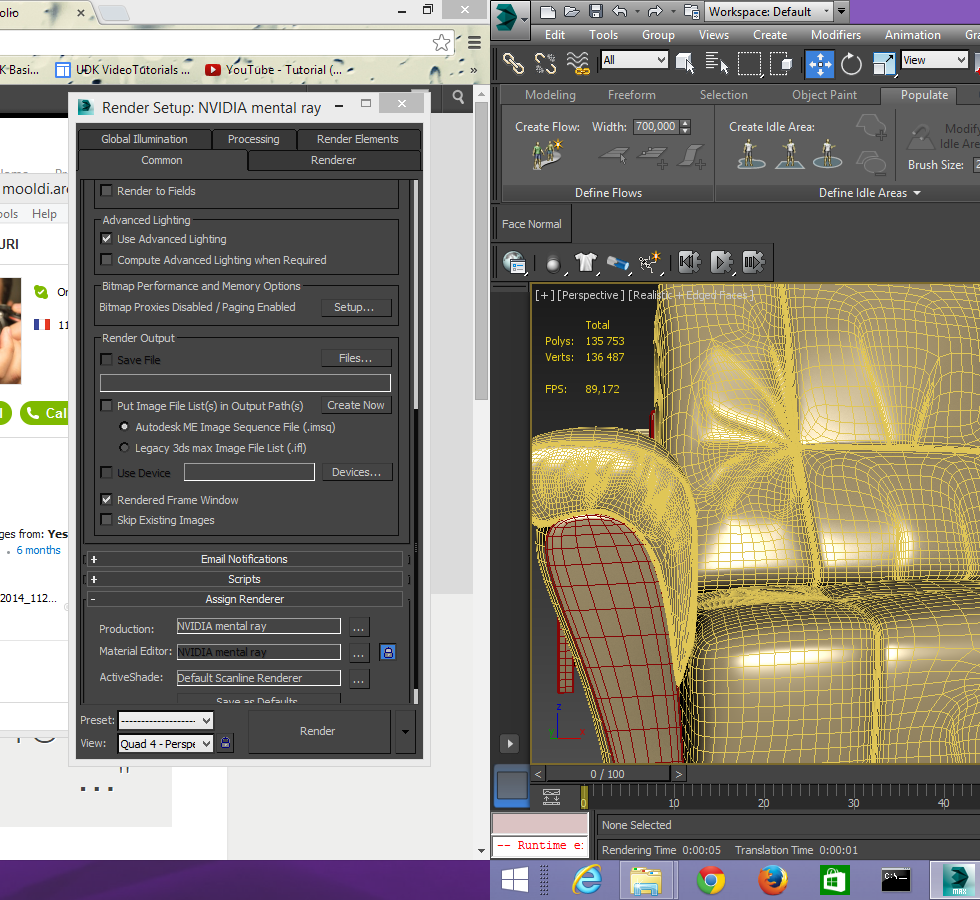This screenshot has width=980, height=900.
Task: Enable Compute Advanced Lighting when Required
Action: click(x=106, y=259)
